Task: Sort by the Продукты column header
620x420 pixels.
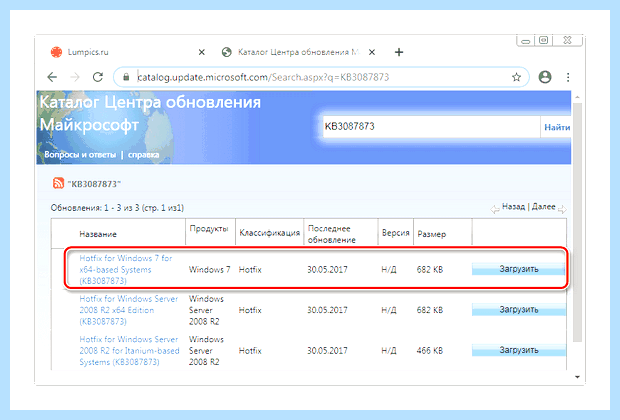Action: tap(209, 229)
